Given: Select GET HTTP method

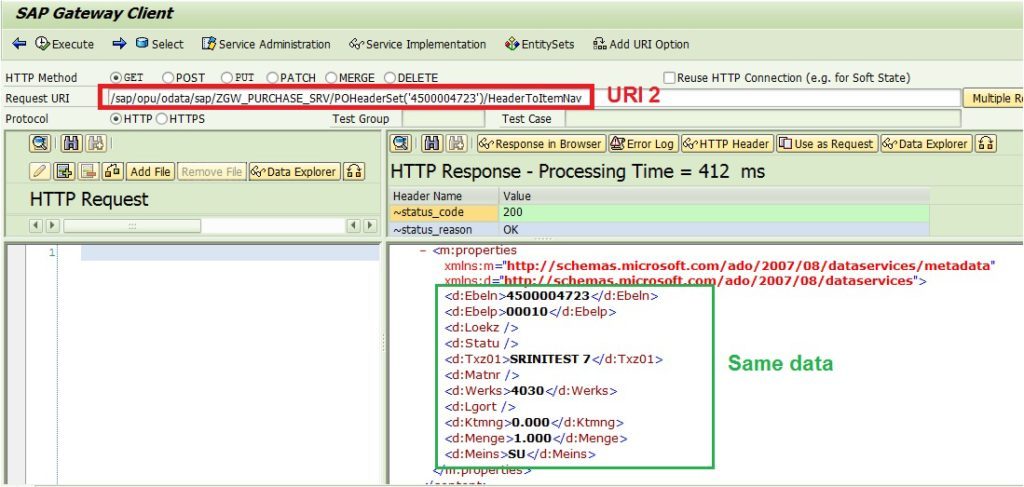Looking at the screenshot, I should tap(116, 78).
